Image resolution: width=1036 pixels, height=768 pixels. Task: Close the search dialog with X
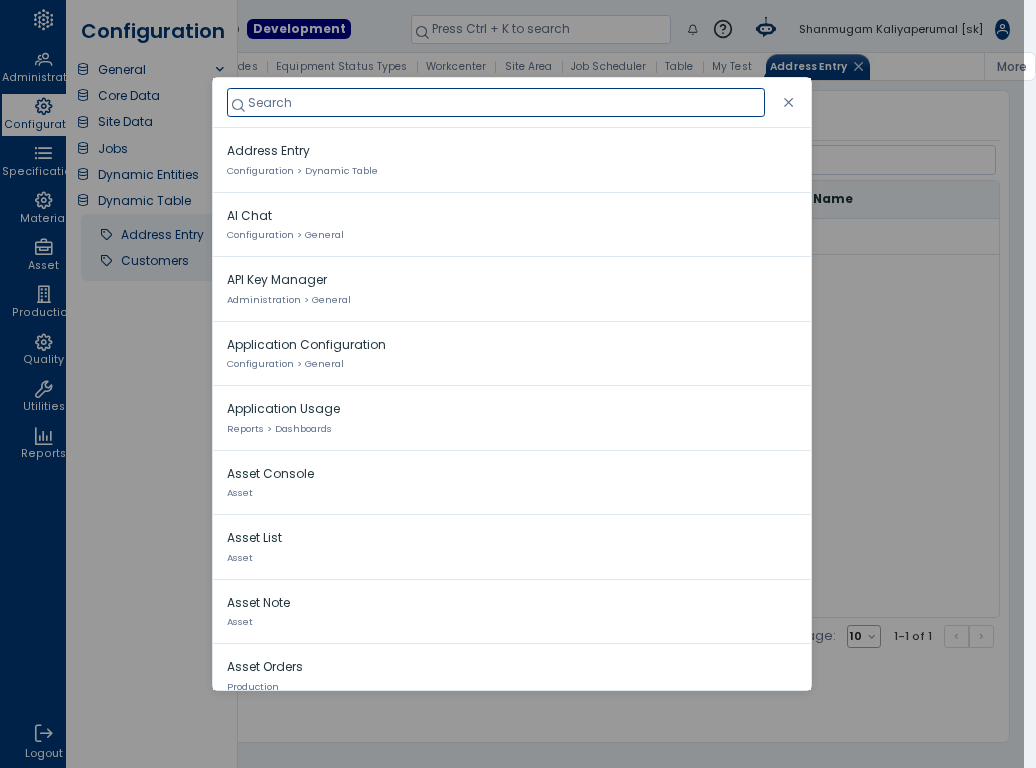pyautogui.click(x=788, y=102)
